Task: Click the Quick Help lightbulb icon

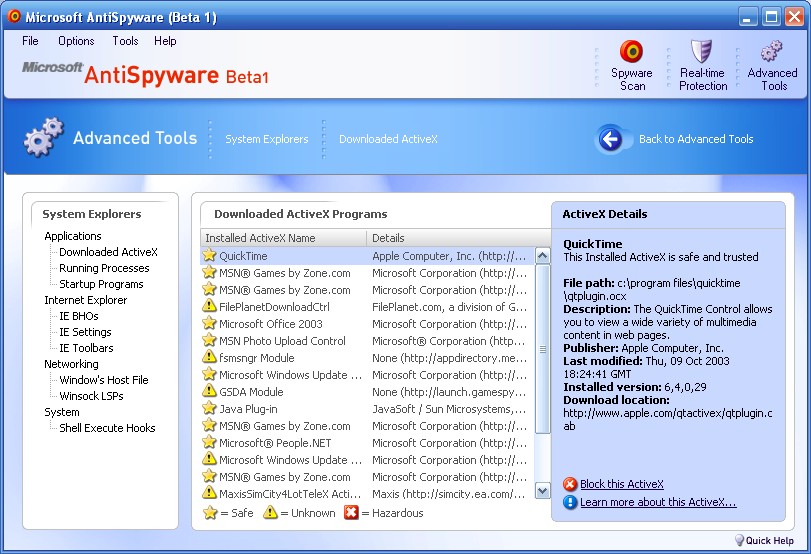Action: point(739,540)
